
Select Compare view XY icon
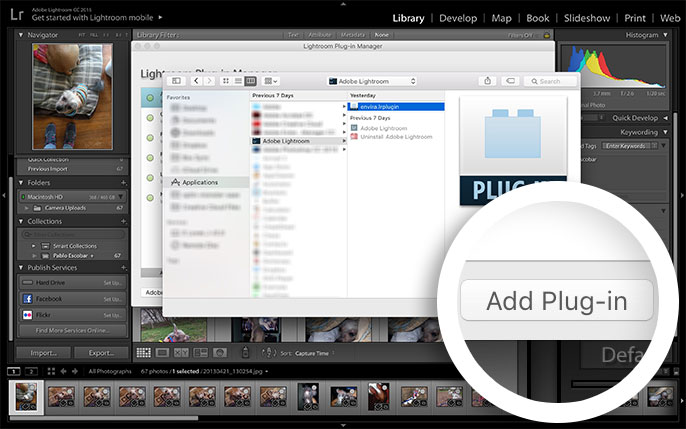[x=182, y=352]
